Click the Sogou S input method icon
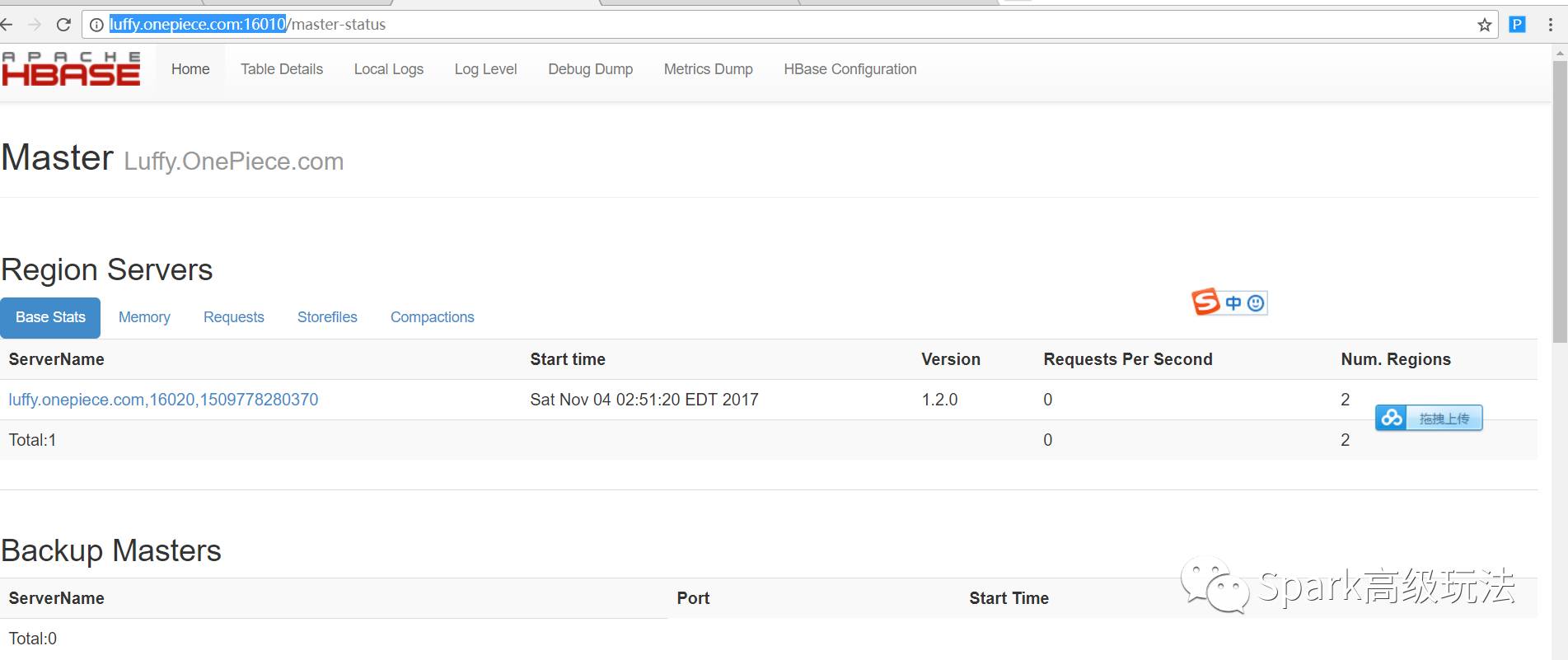1568x660 pixels. tap(1205, 302)
